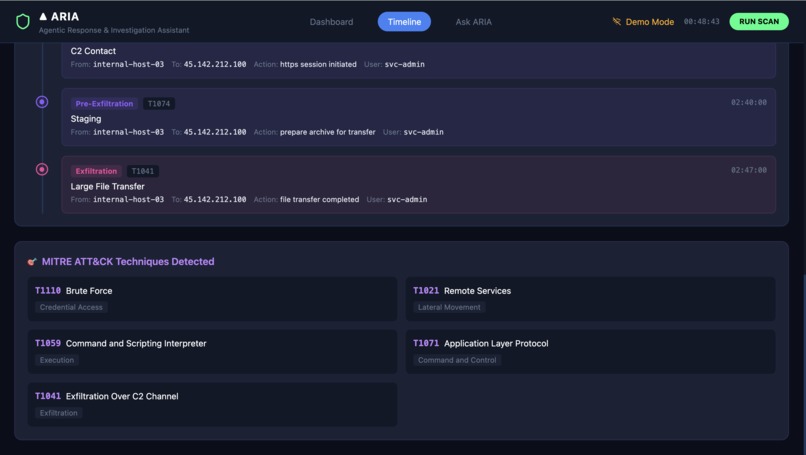Click the Large File Transfer event title
The width and height of the screenshot is (806, 455).
[107, 186]
